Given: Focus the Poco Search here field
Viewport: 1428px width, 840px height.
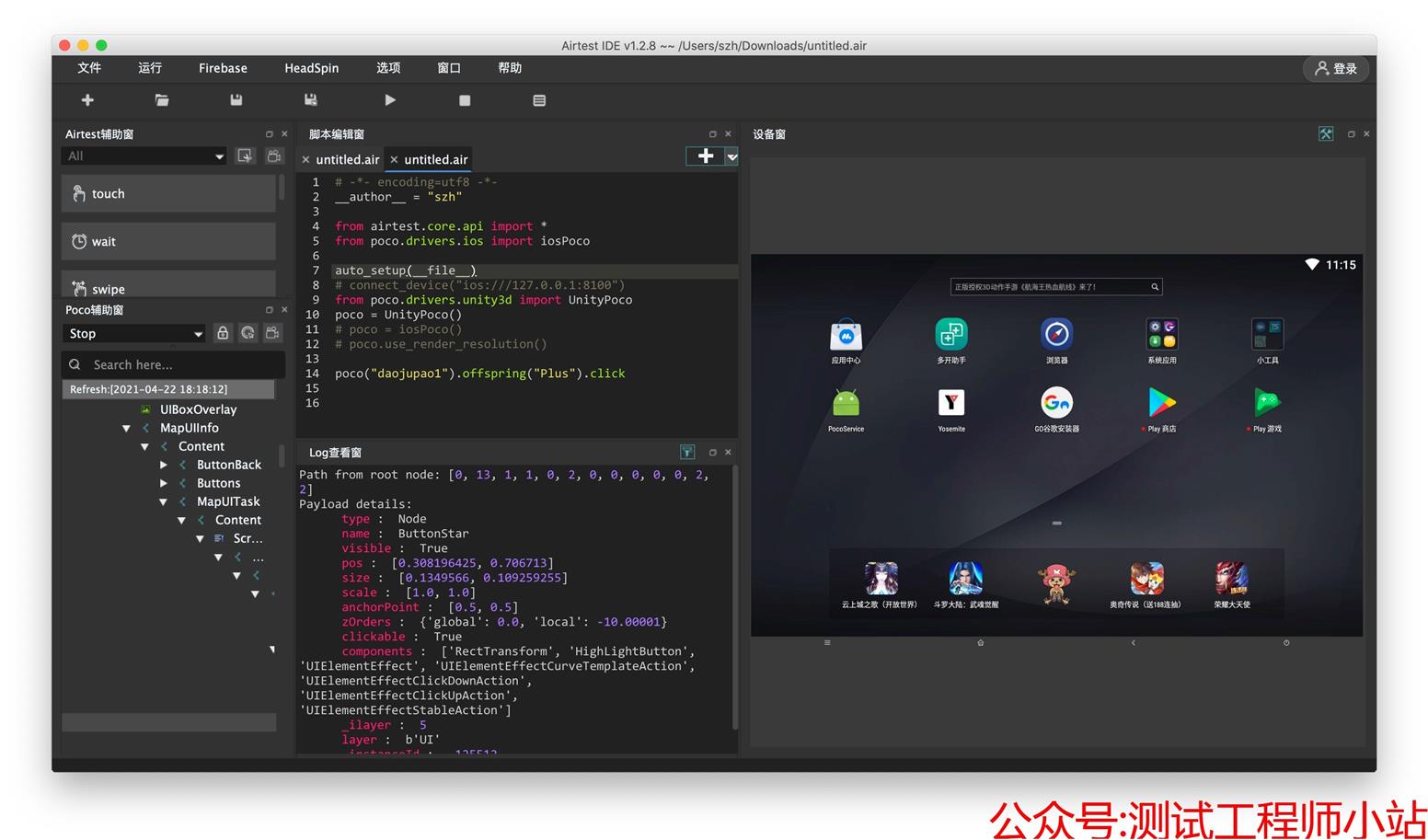Looking at the screenshot, I should coord(173,365).
